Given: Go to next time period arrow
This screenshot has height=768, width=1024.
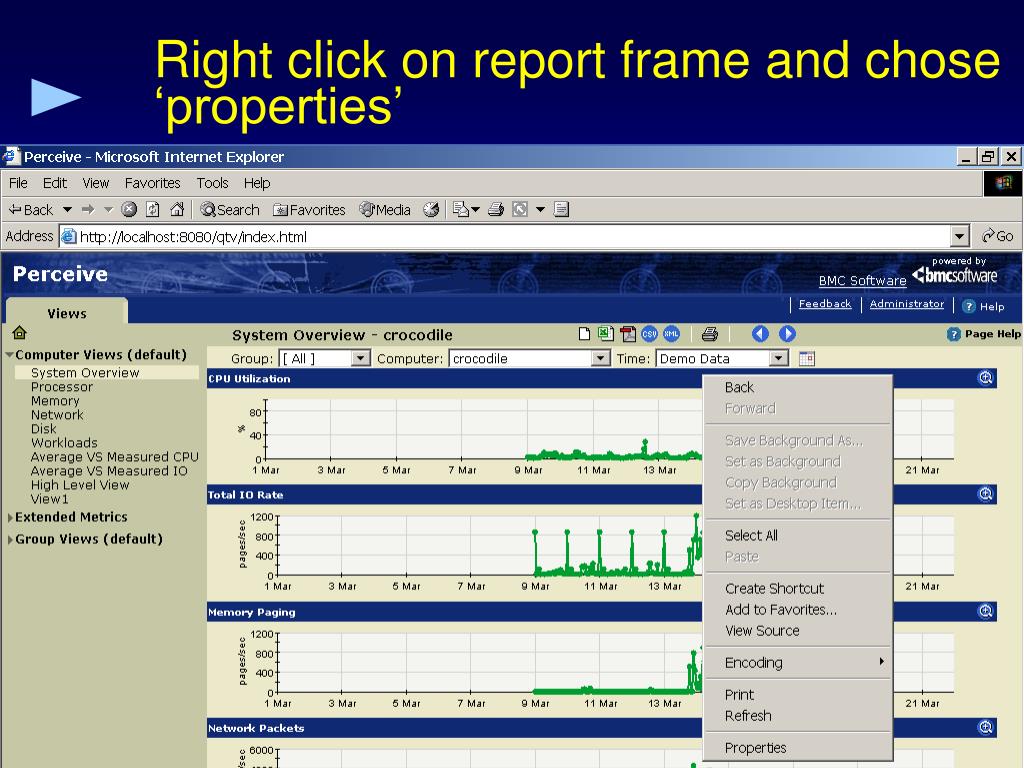Looking at the screenshot, I should click(788, 334).
